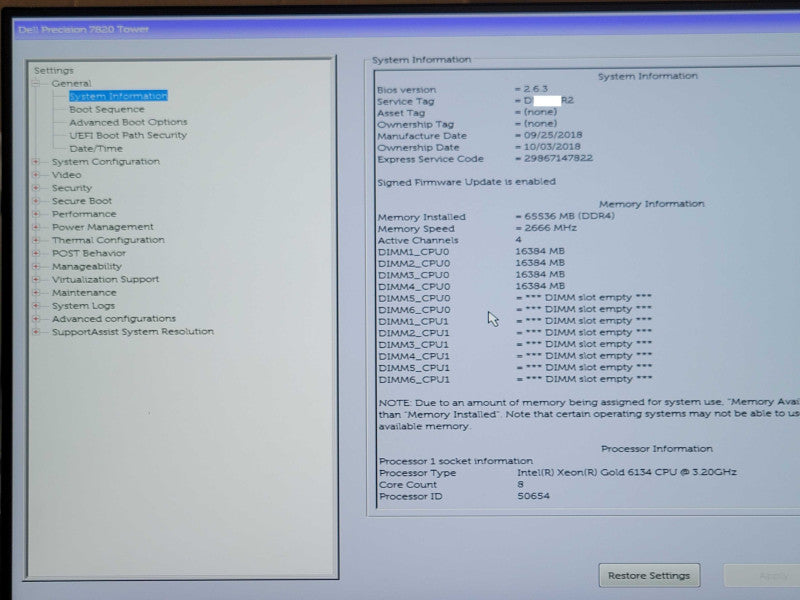Click Manufacture Date value 09/25/2018

553,135
